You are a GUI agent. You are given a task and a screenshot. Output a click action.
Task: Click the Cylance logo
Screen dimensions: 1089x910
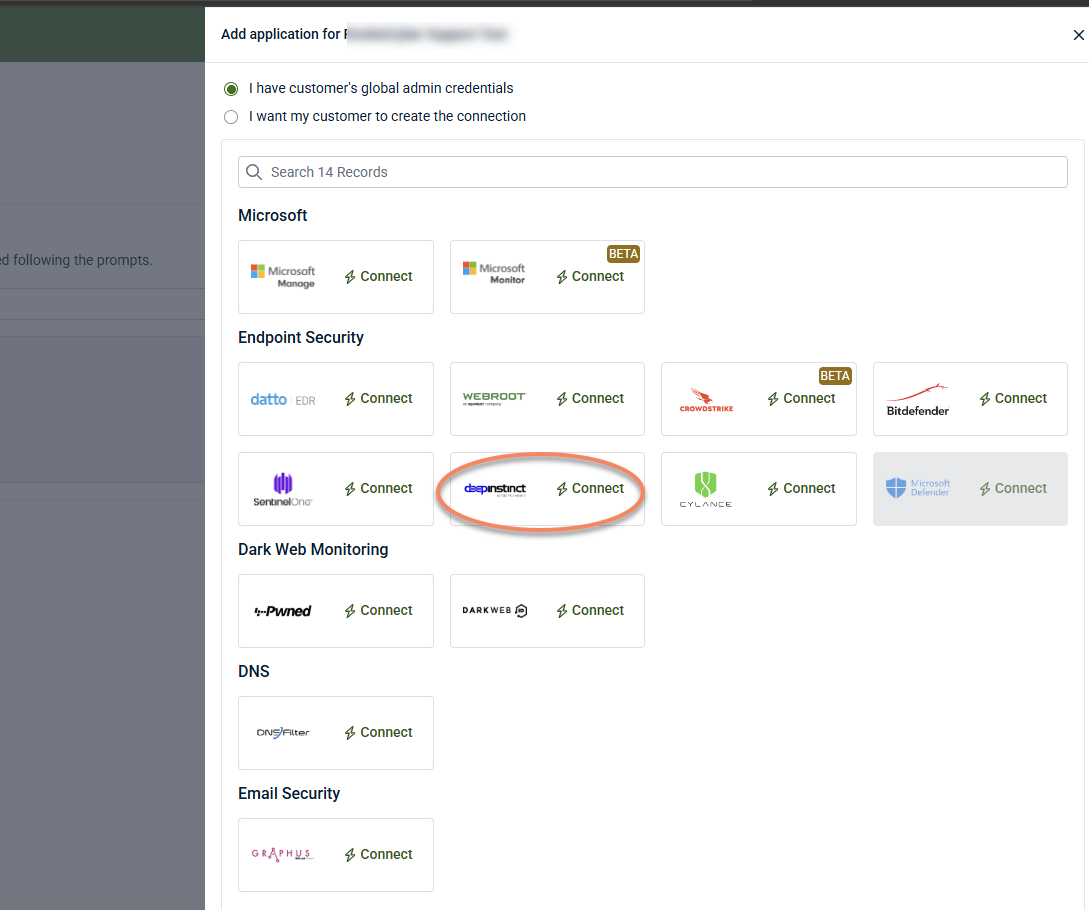[x=706, y=489]
